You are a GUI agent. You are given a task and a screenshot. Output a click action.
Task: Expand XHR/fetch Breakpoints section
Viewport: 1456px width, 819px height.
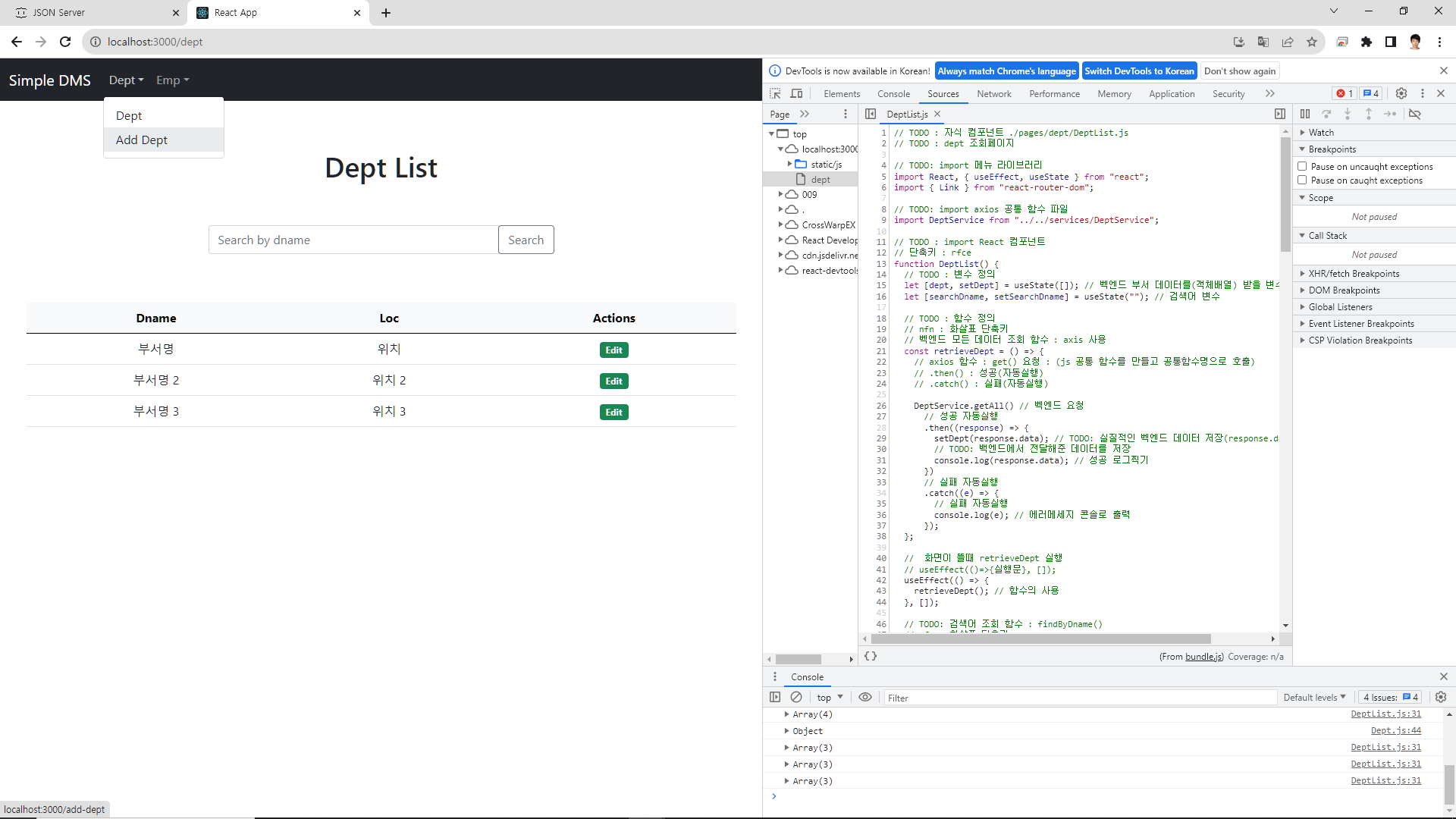coord(1353,274)
